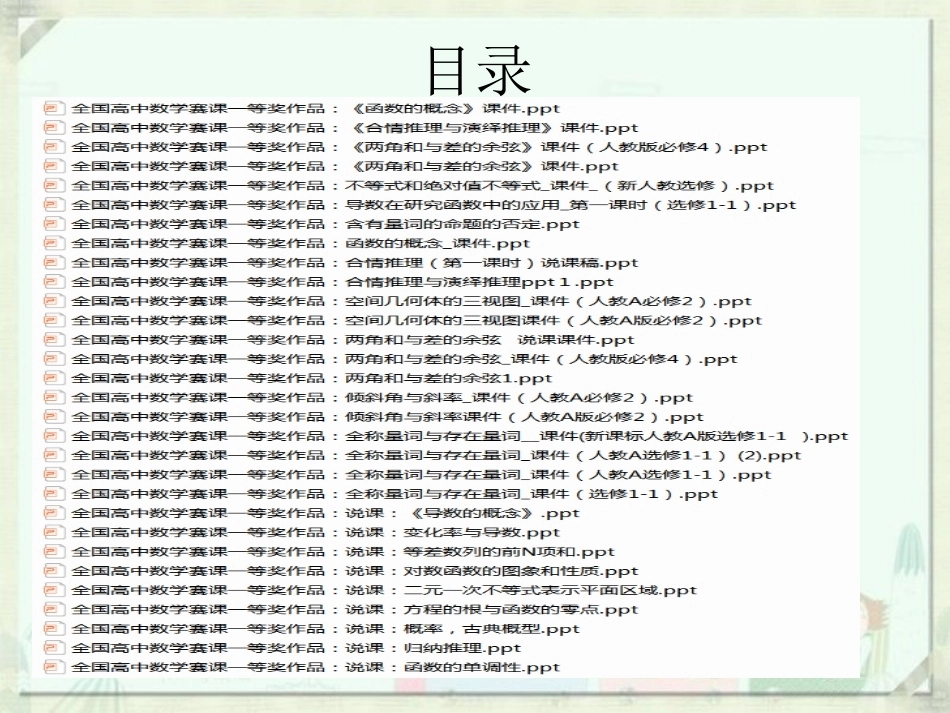Select 说课：对数函数的图象和性质.ppt

click(x=355, y=571)
